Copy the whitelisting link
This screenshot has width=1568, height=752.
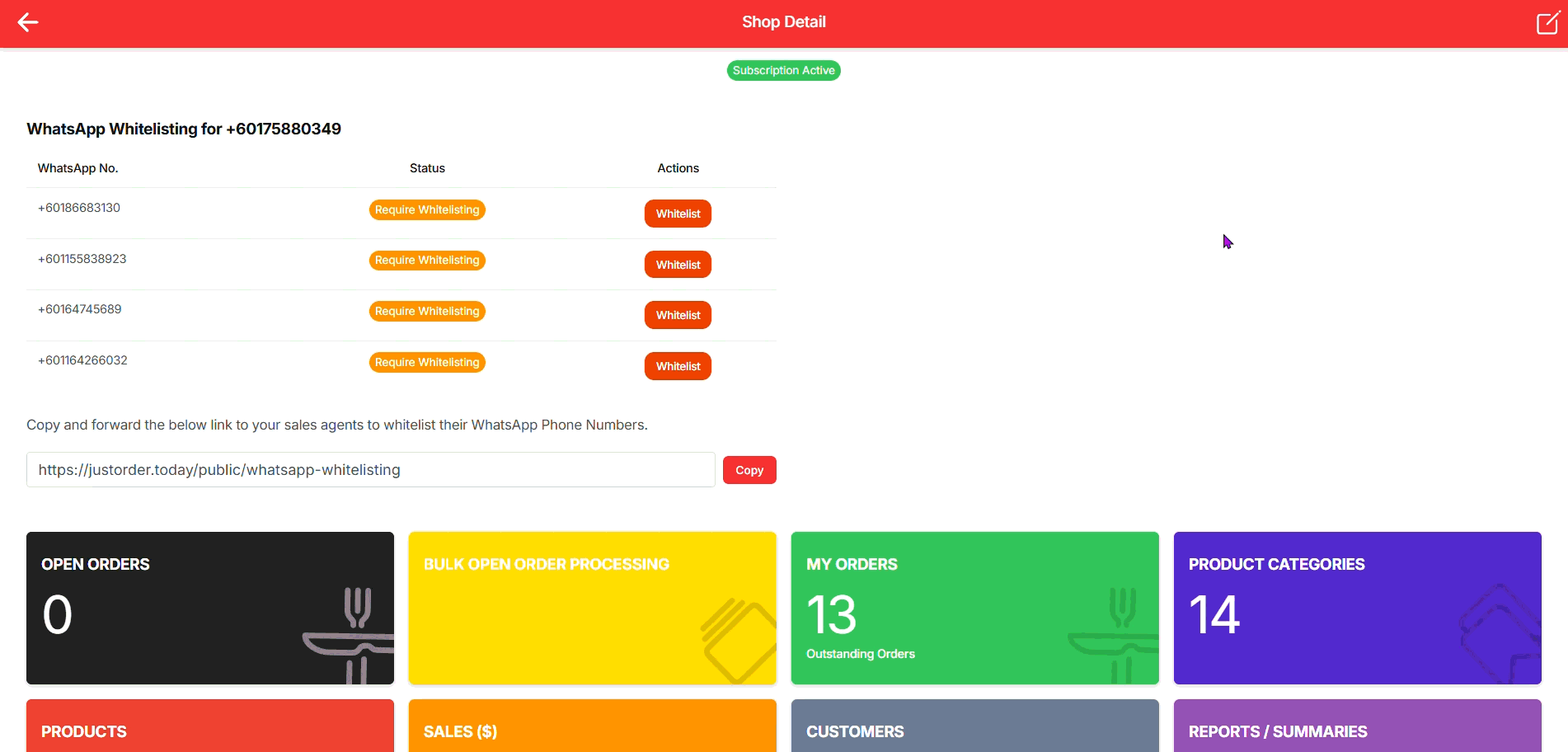tap(749, 470)
